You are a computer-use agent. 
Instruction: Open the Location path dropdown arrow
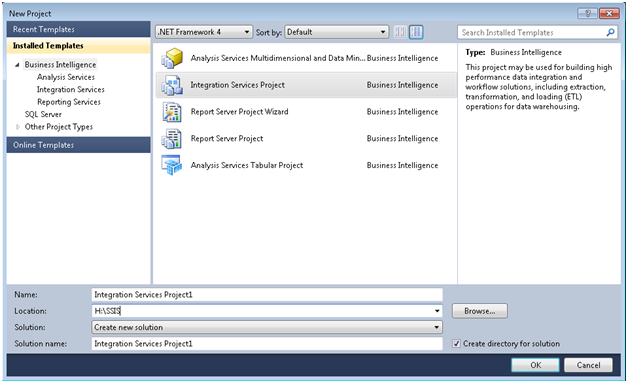point(437,311)
